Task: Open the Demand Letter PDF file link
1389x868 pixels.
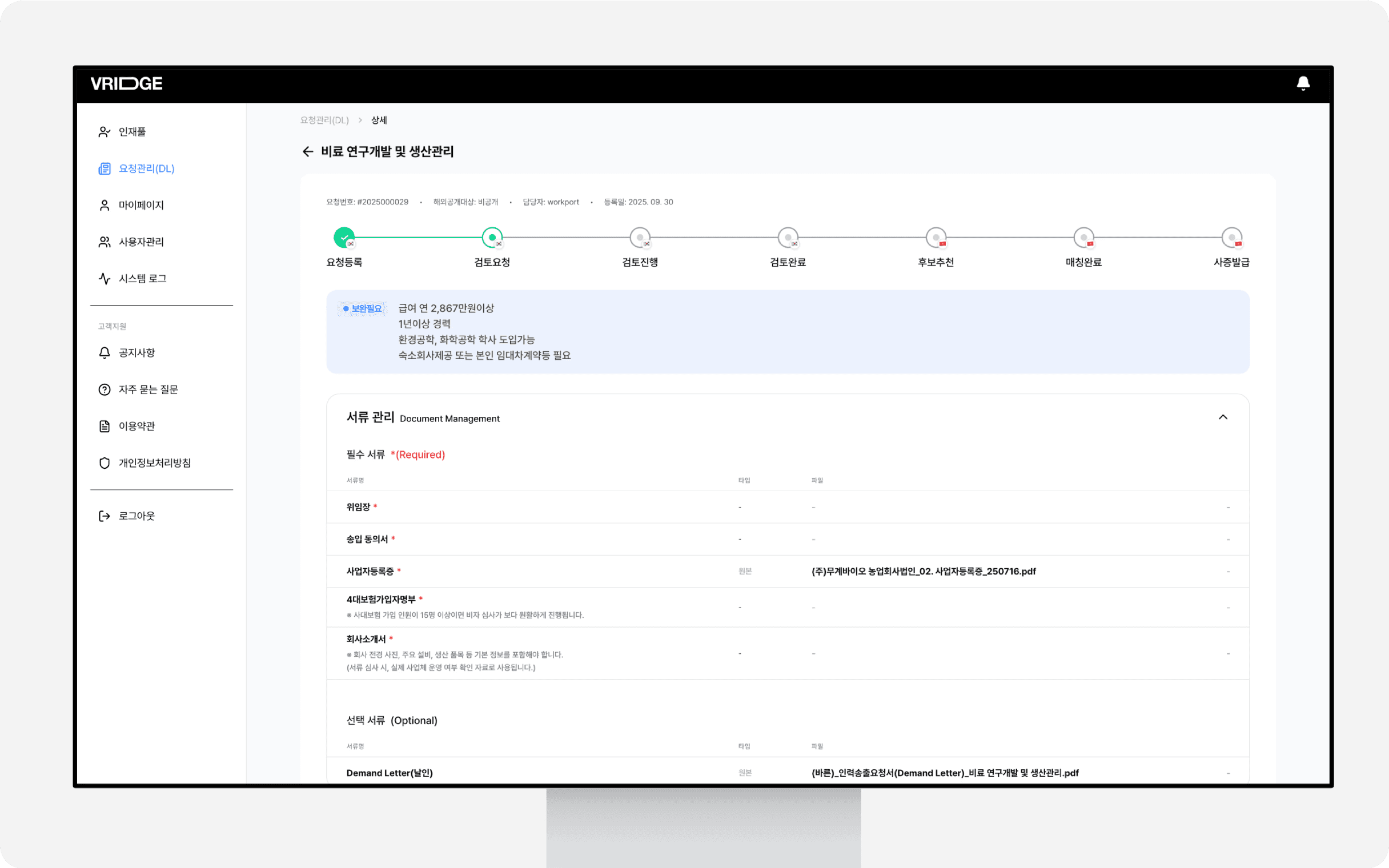Action: click(x=945, y=773)
